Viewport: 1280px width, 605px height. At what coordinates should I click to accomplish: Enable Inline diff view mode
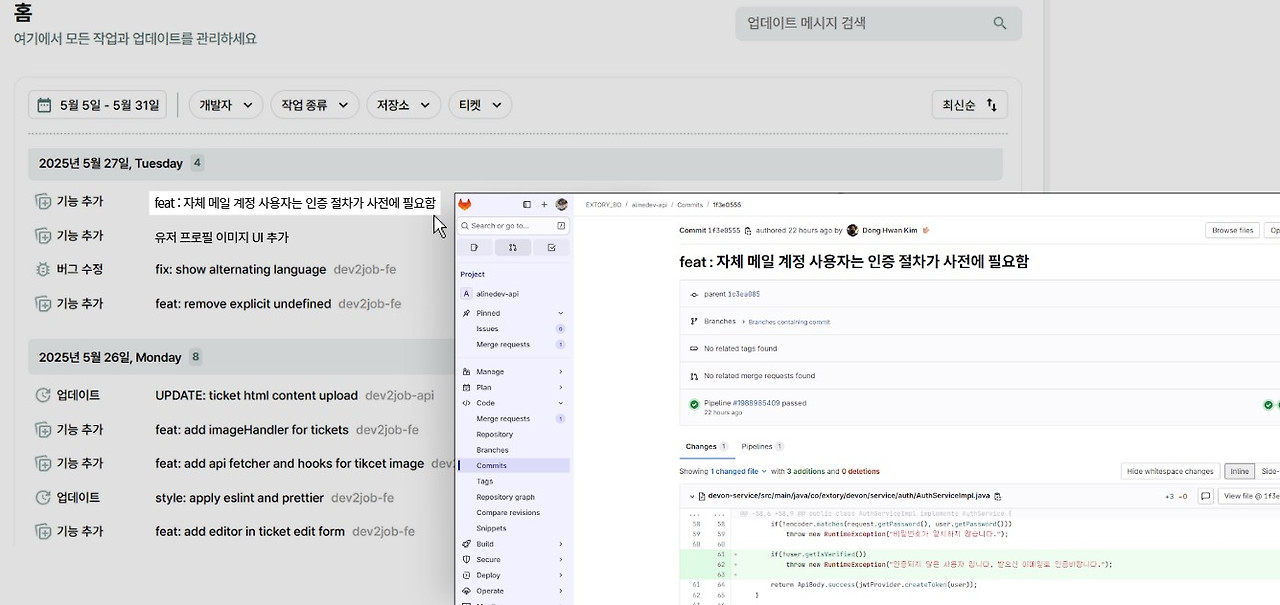point(1239,470)
